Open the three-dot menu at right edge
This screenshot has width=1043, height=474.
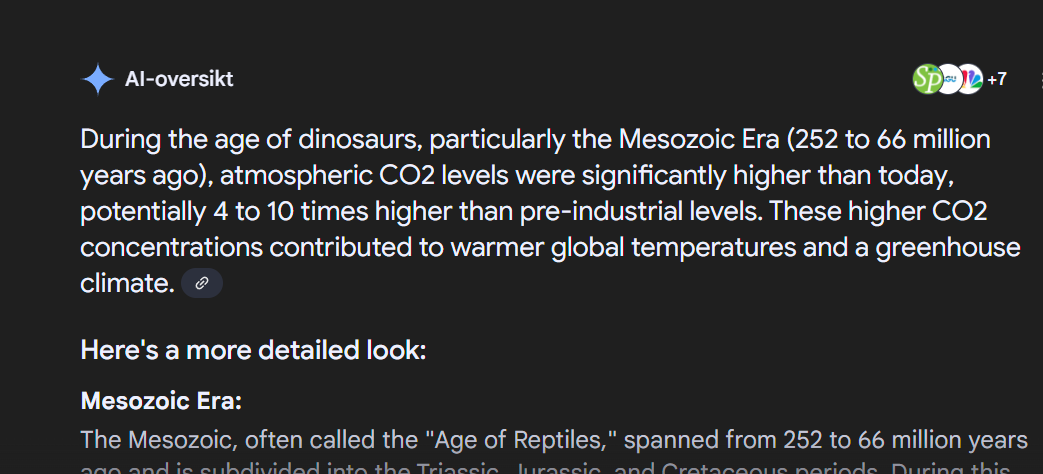1040,80
